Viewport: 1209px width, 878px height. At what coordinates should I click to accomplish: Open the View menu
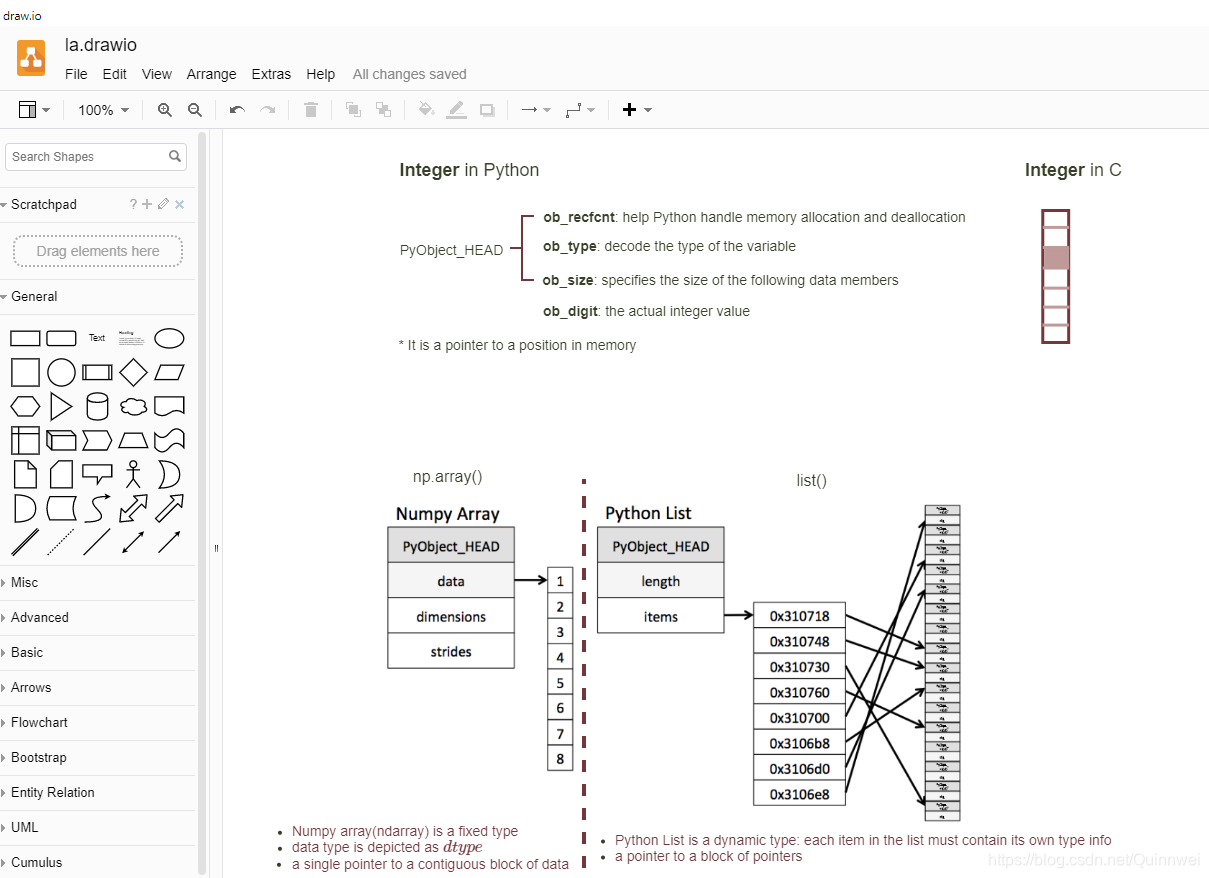point(157,74)
